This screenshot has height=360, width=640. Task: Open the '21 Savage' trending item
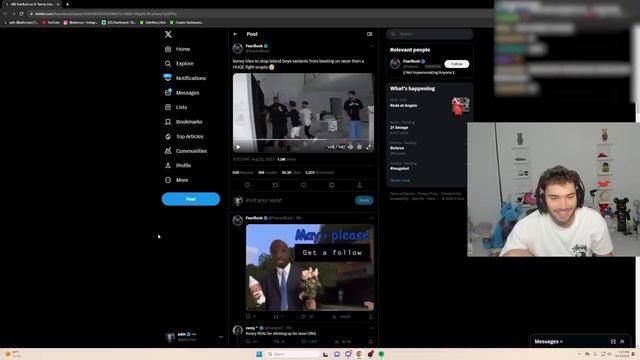click(x=429, y=127)
